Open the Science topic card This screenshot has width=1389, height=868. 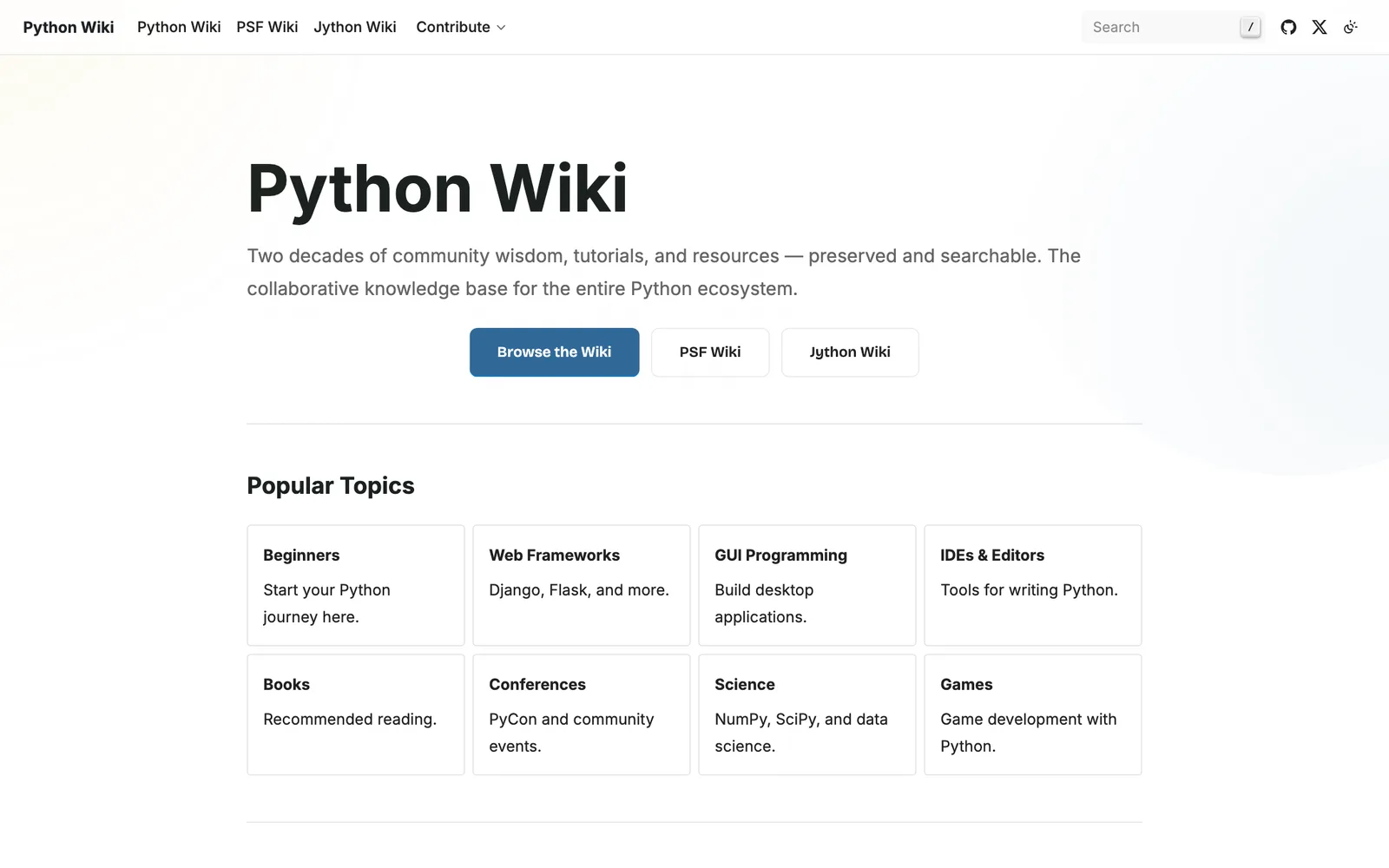click(807, 714)
